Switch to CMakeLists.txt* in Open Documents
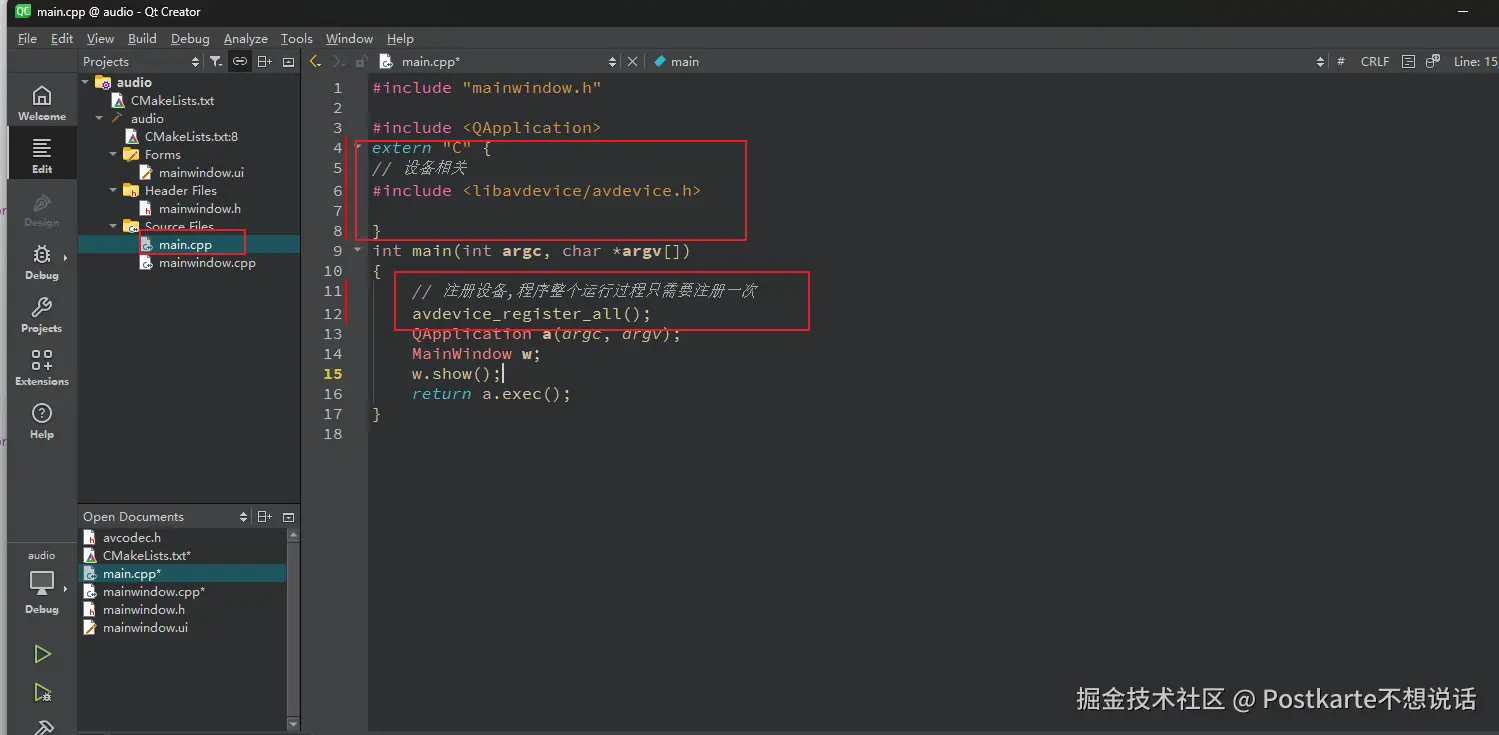The height and width of the screenshot is (735, 1499). coord(146,556)
